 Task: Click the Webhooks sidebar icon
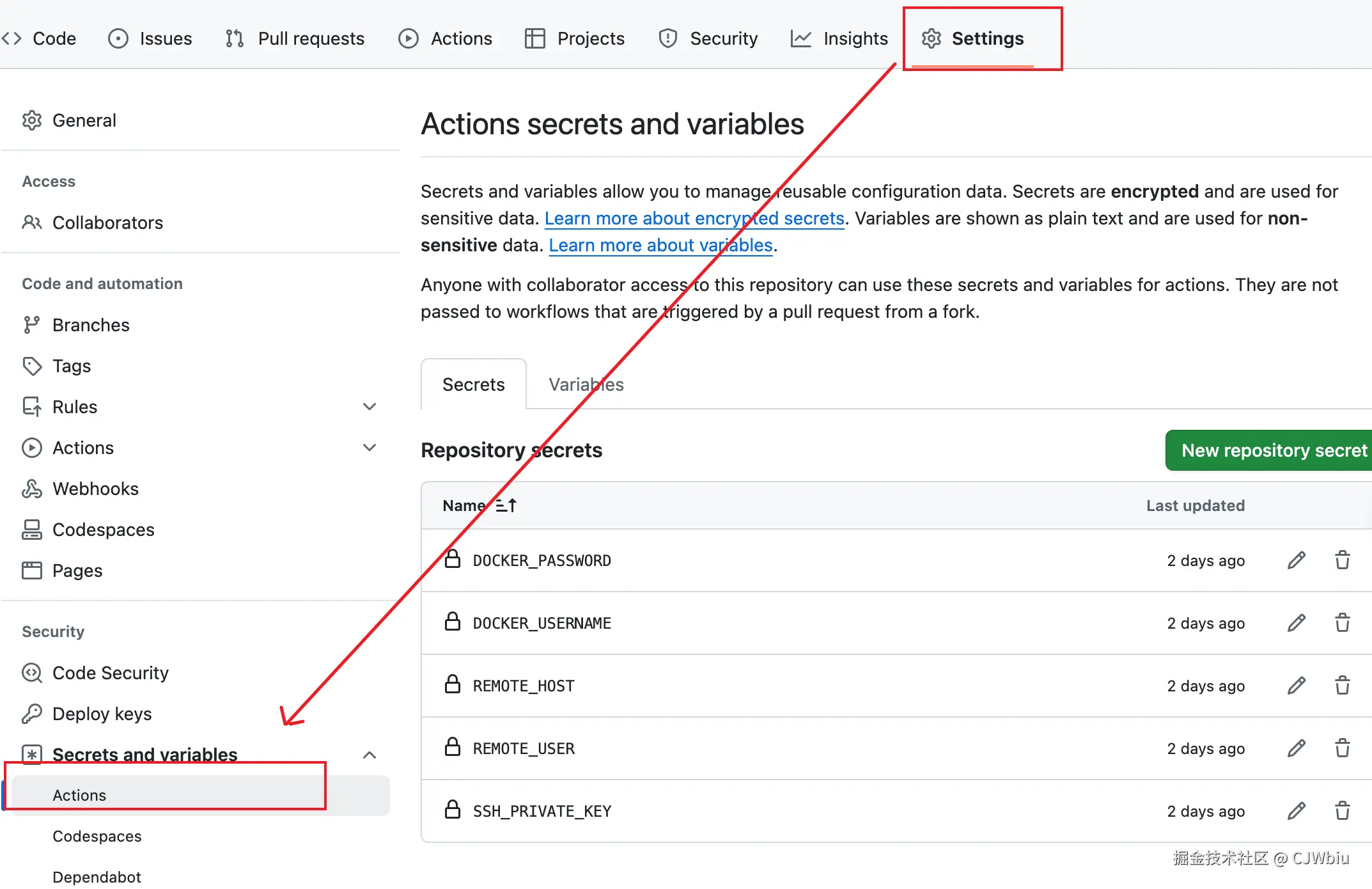32,489
